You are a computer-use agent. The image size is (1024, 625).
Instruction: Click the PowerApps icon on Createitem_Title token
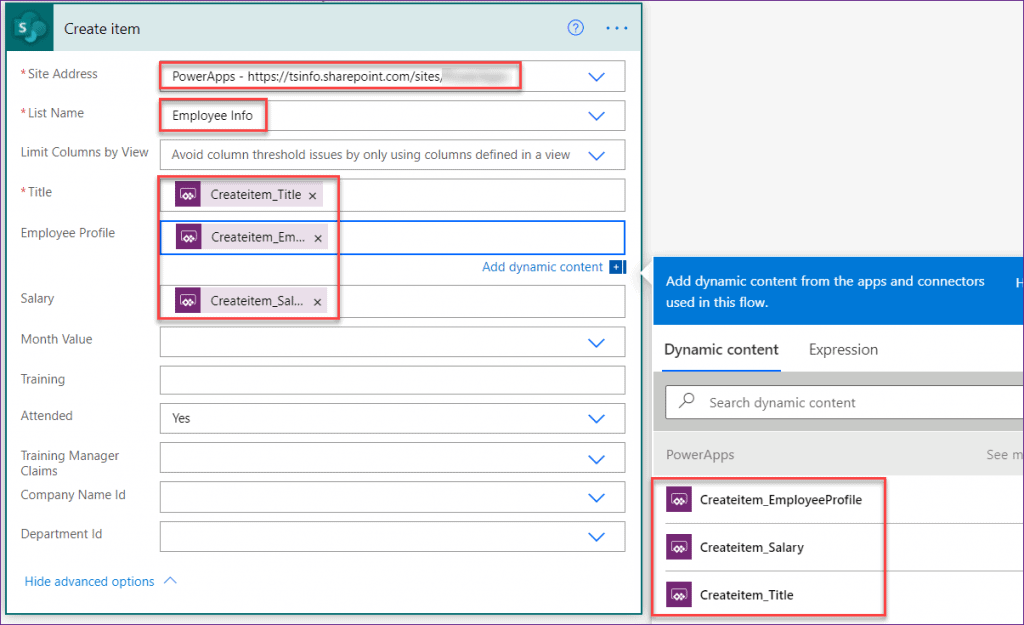click(x=188, y=195)
